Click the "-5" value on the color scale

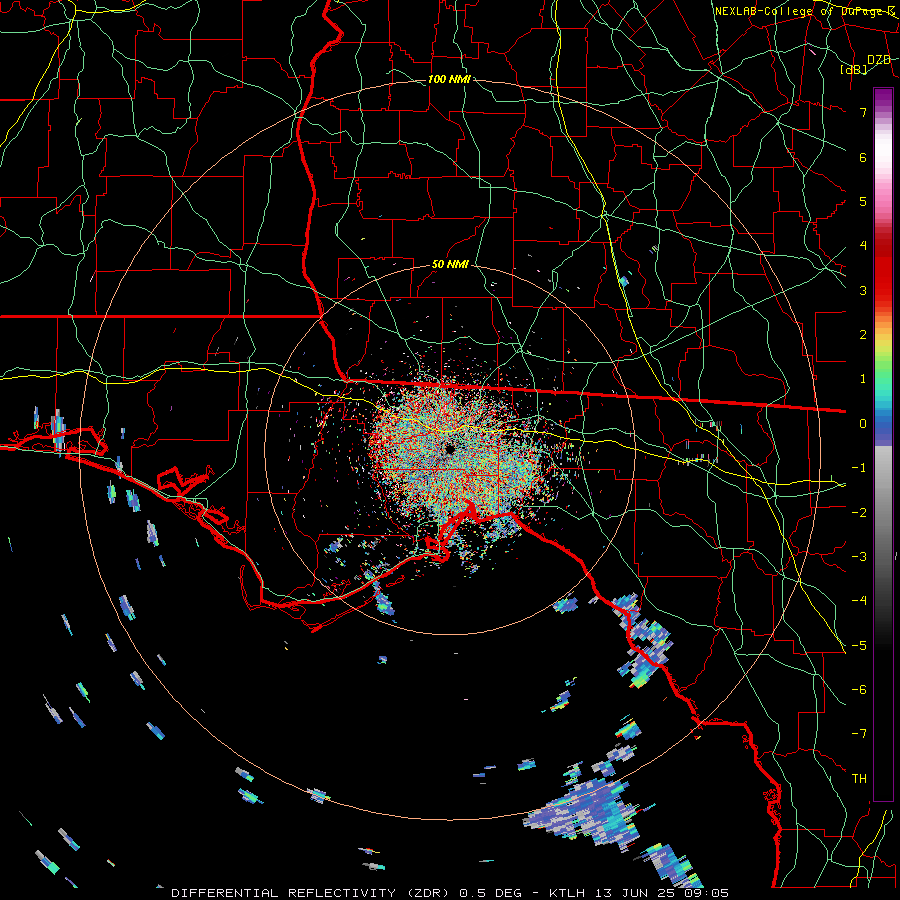pyautogui.click(x=859, y=646)
